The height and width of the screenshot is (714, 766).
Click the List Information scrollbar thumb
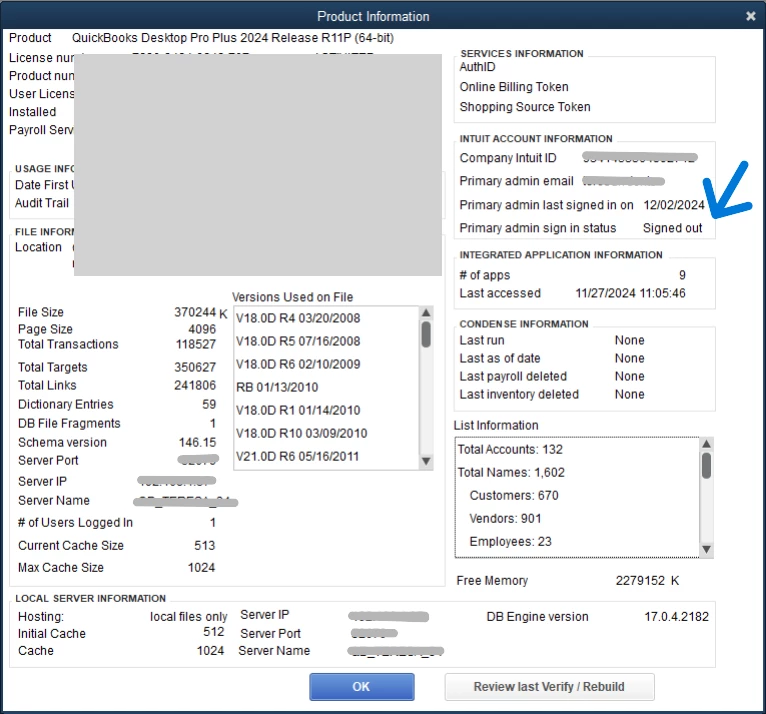point(706,465)
